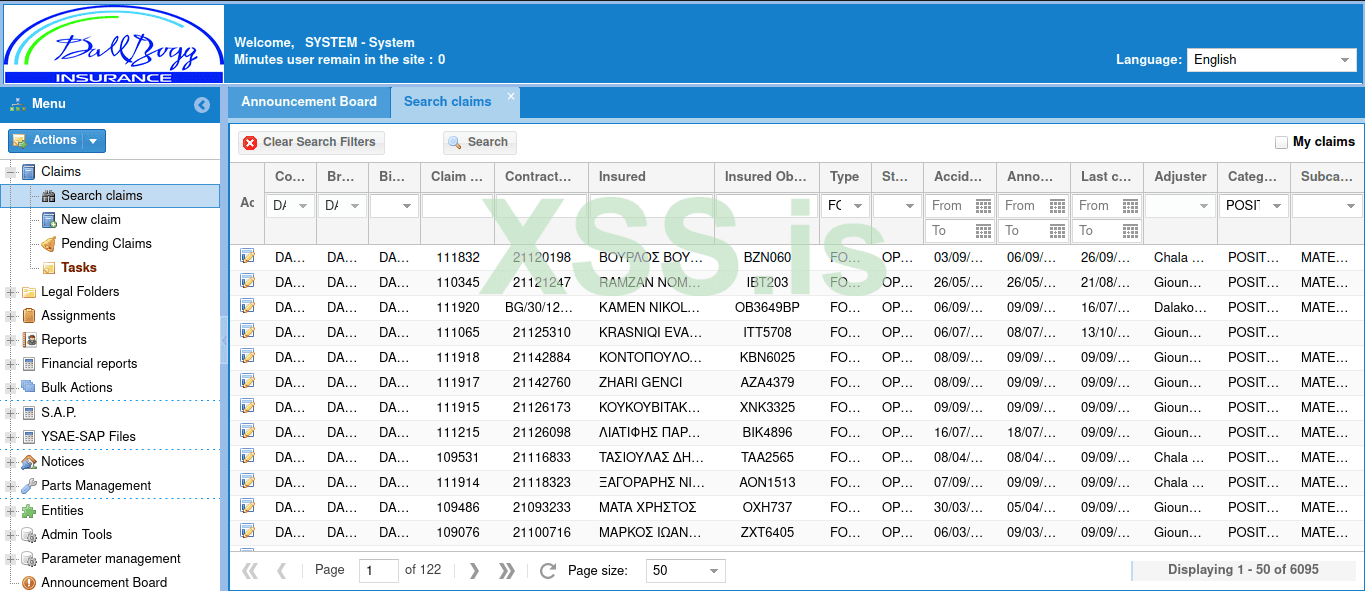The image size is (1365, 591).
Task: Enable the My claims checkbox
Action: [1281, 143]
